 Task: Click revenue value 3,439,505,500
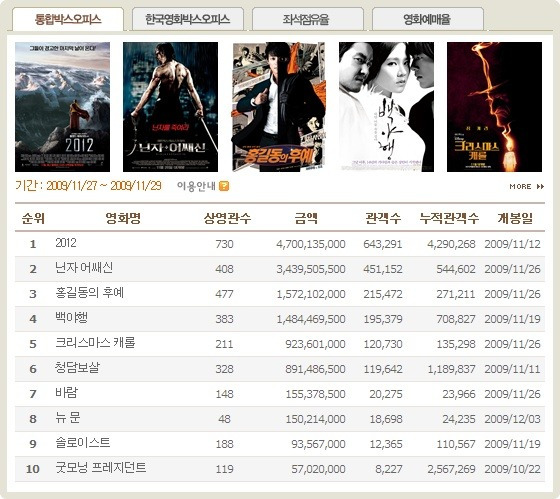(311, 269)
